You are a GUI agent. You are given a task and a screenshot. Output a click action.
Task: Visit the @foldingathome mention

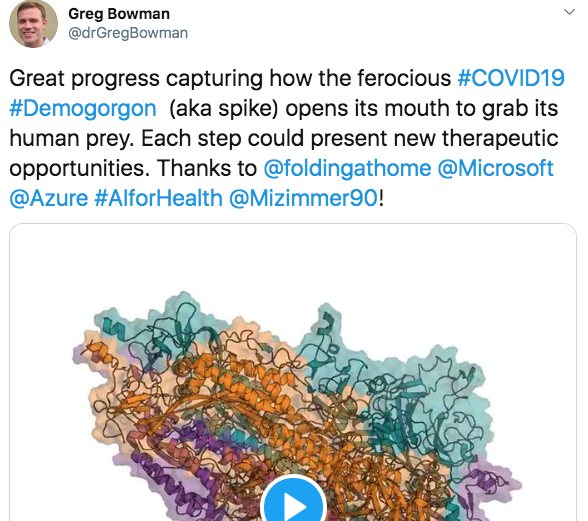click(347, 168)
